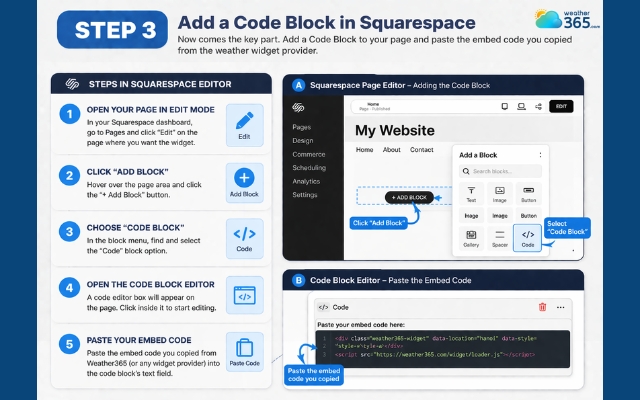Screen dimensions: 640x400
Task: Go to About in My Website navigation
Action: point(391,150)
